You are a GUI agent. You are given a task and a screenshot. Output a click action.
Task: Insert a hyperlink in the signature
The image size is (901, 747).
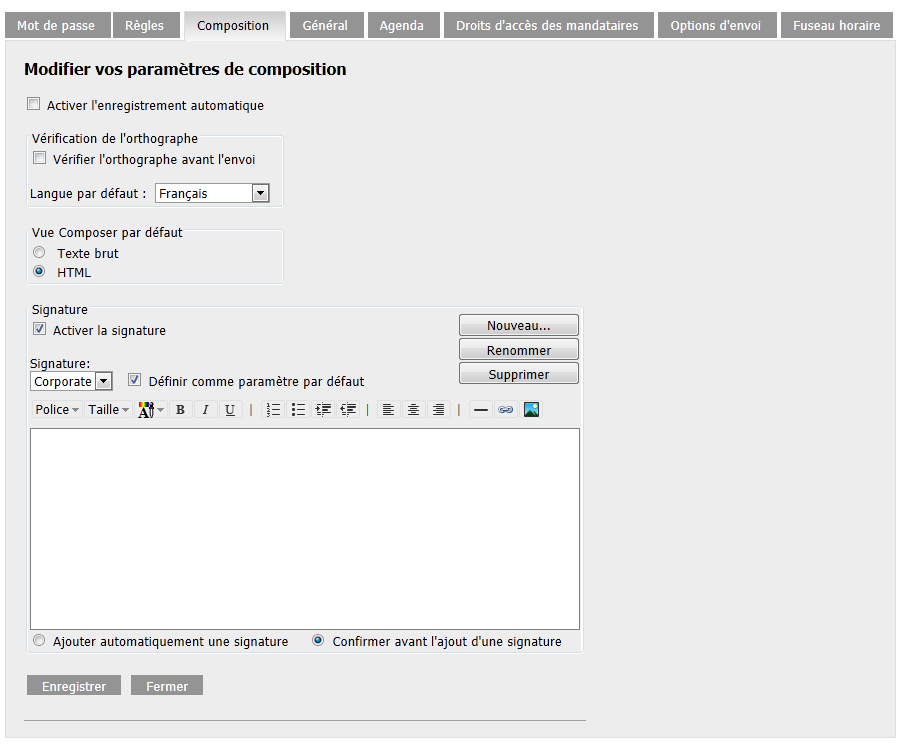[506, 409]
